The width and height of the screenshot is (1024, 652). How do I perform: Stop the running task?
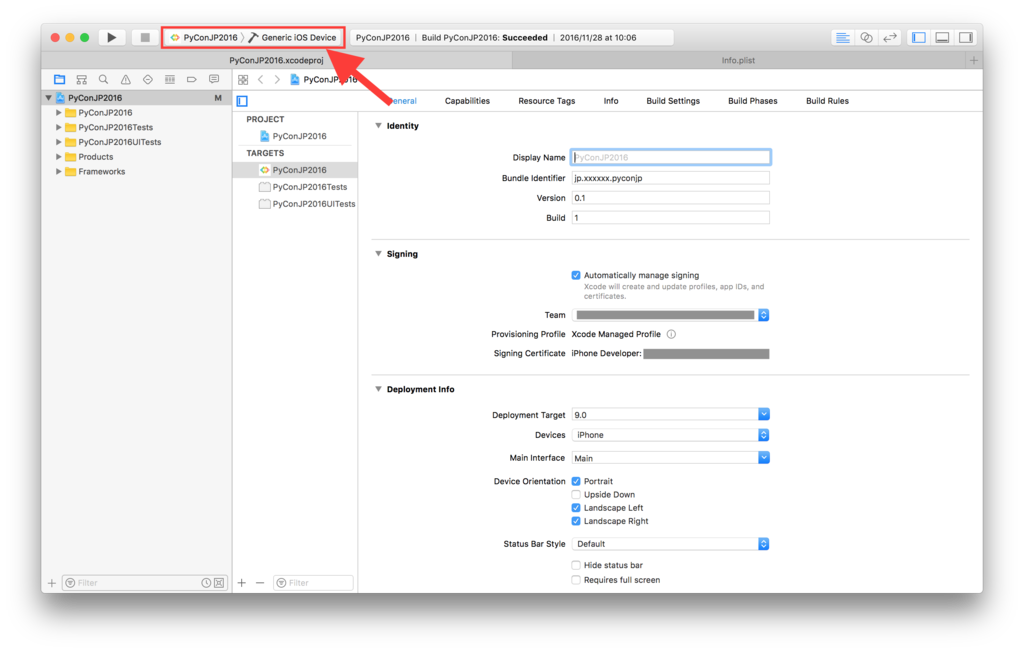pyautogui.click(x=145, y=37)
